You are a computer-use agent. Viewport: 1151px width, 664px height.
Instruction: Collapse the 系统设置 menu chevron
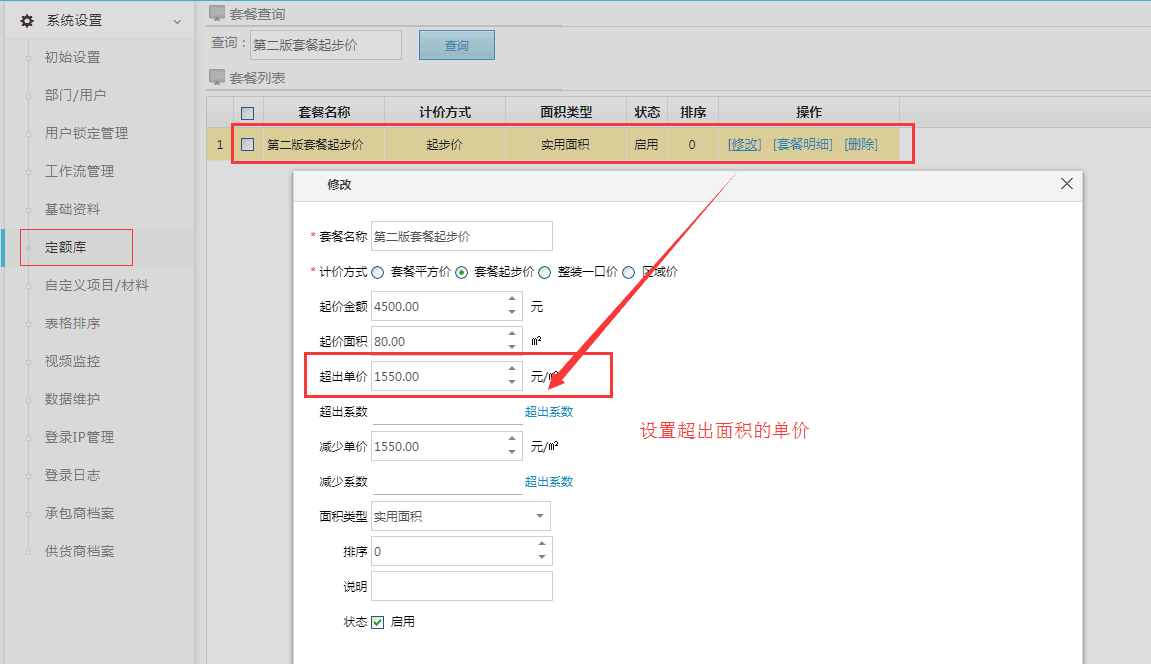(x=177, y=21)
